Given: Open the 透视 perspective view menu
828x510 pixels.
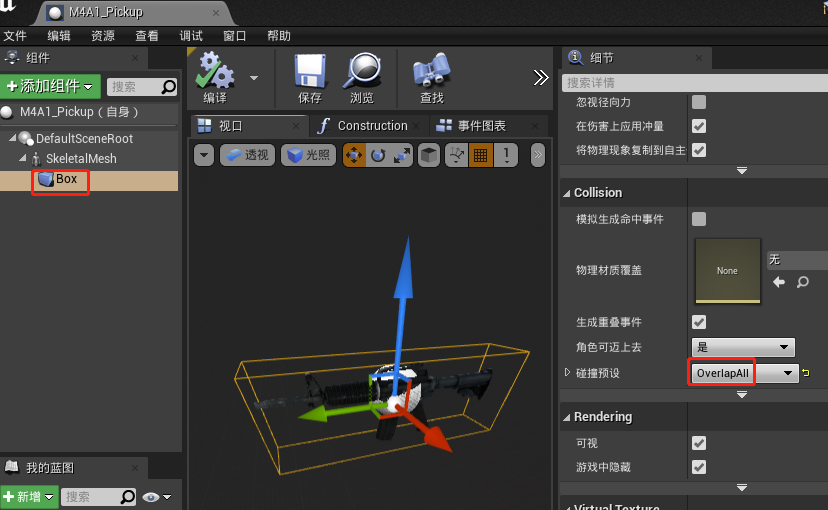Looking at the screenshot, I should point(247,155).
